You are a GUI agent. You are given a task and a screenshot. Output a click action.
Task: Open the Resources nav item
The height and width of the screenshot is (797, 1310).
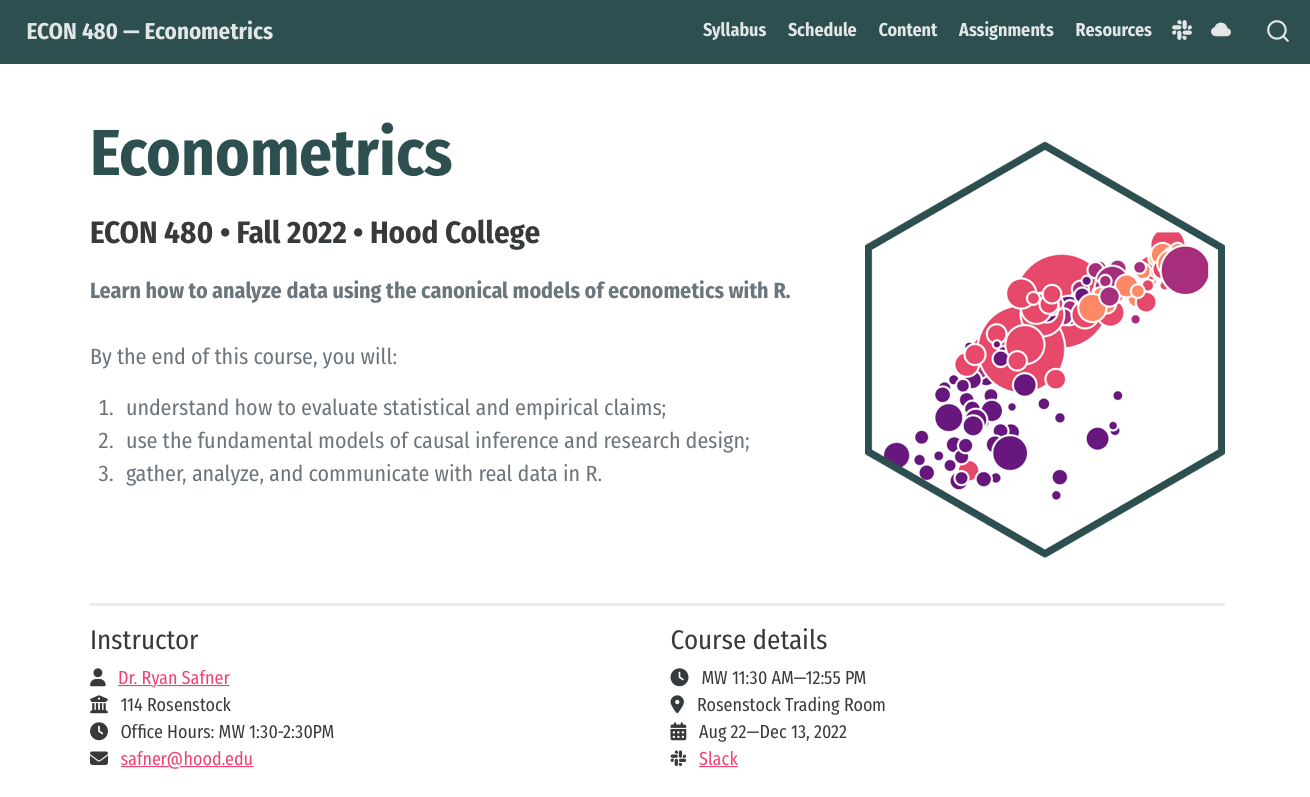tap(1113, 30)
